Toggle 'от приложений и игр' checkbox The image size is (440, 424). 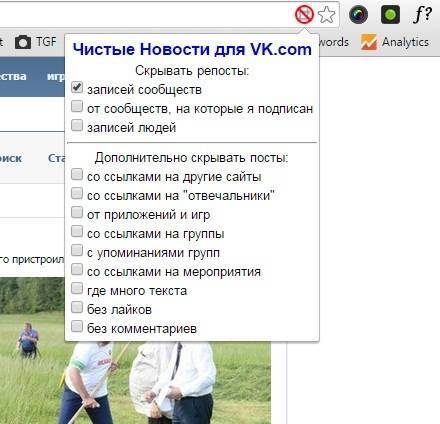[x=77, y=212]
